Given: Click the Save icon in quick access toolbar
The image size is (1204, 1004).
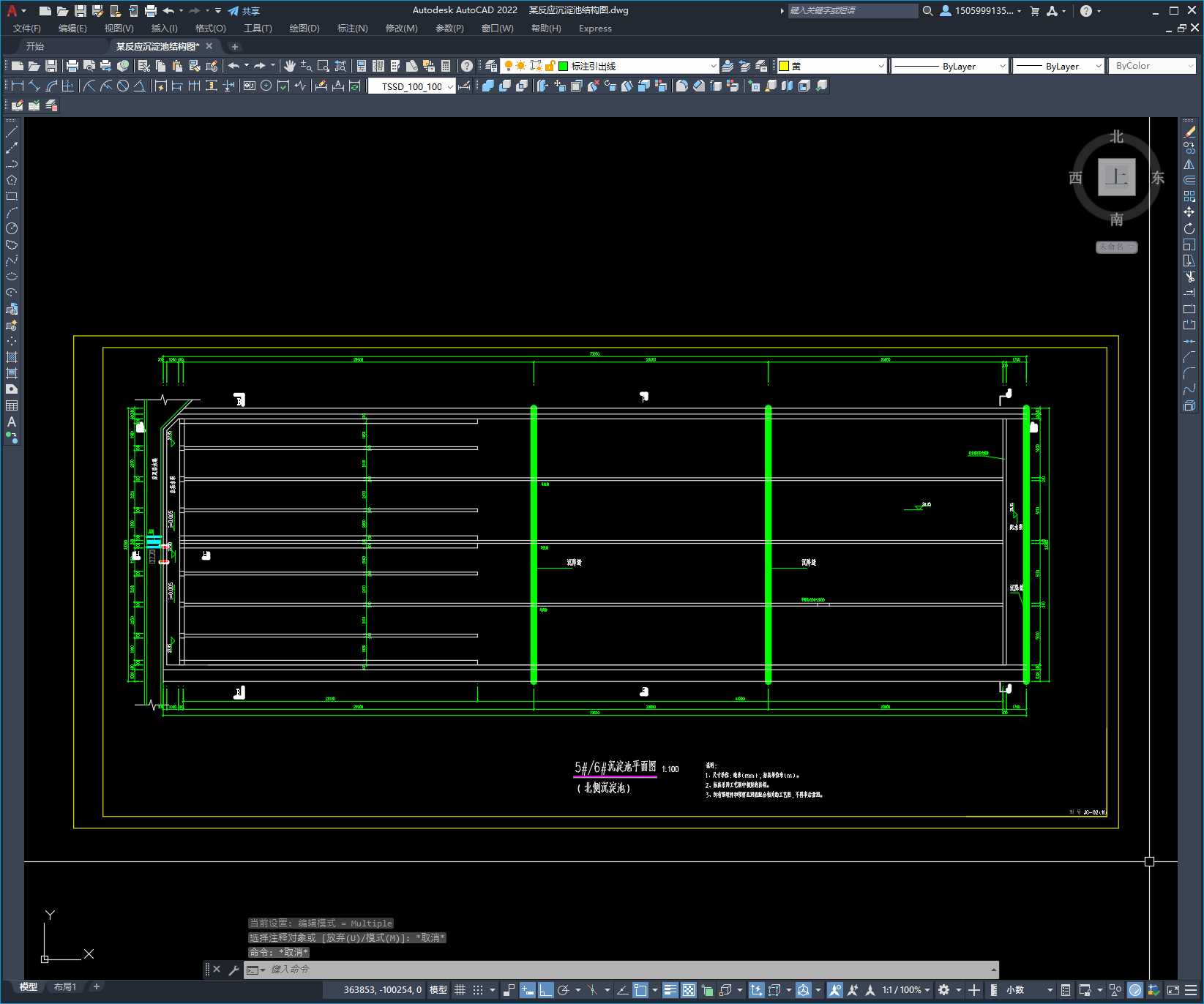Looking at the screenshot, I should pos(81,11).
